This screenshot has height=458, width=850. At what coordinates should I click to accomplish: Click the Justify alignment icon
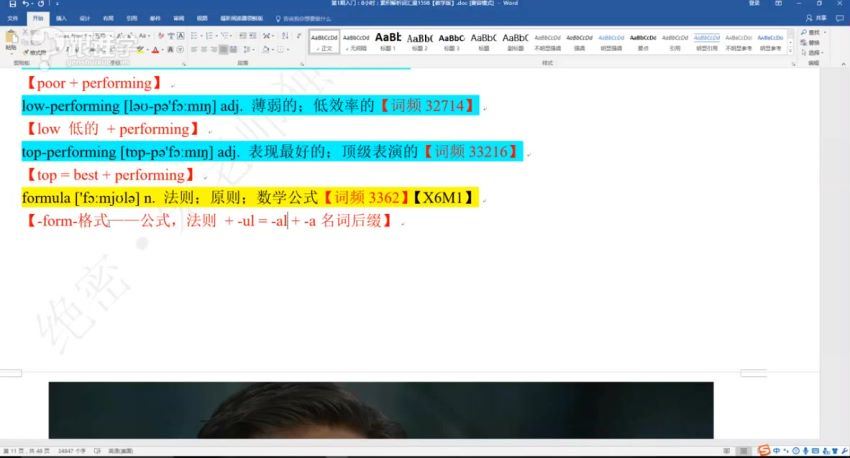click(x=223, y=50)
